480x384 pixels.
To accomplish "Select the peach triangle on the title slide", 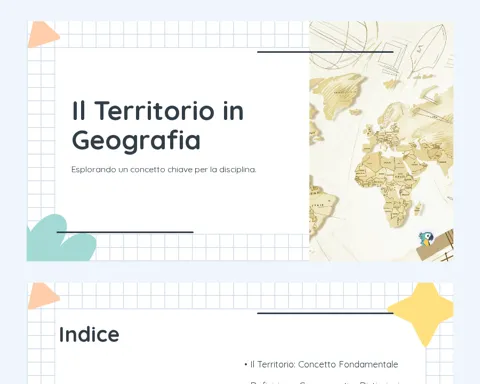I will tap(43, 34).
